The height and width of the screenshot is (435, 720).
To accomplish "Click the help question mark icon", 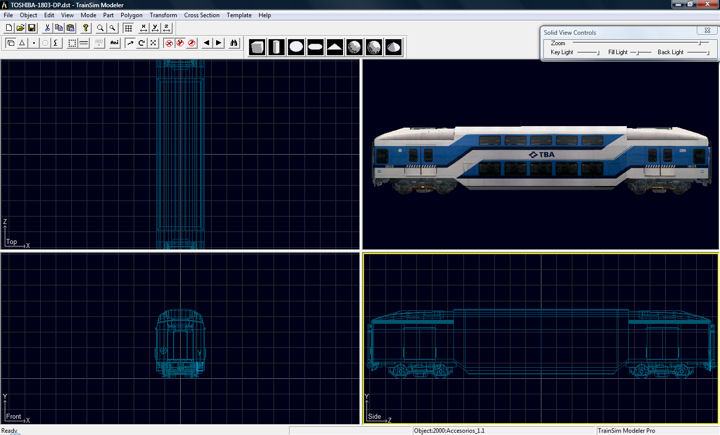I will click(x=86, y=28).
